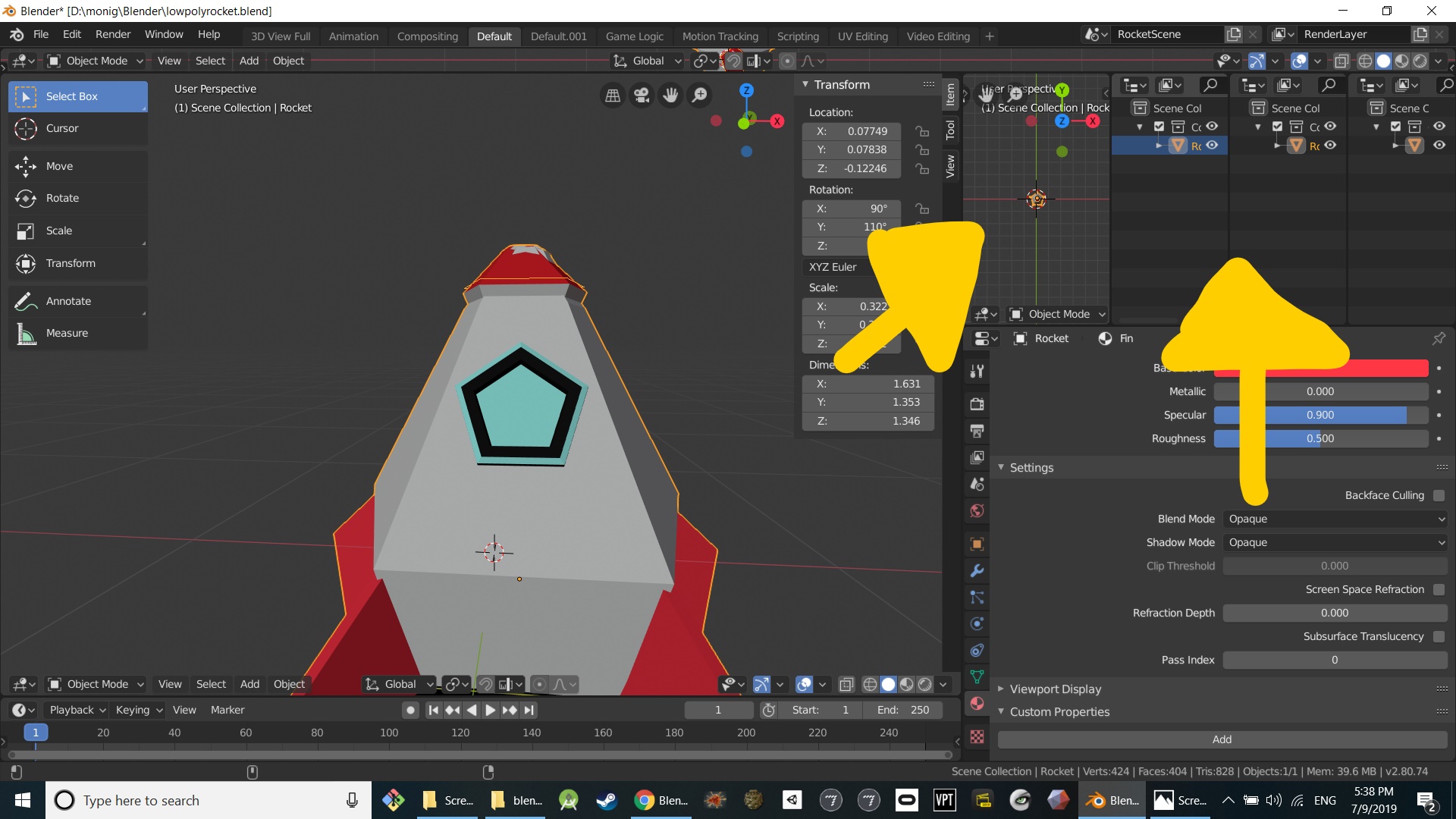Switch to the UV Editing workspace tab

862,36
